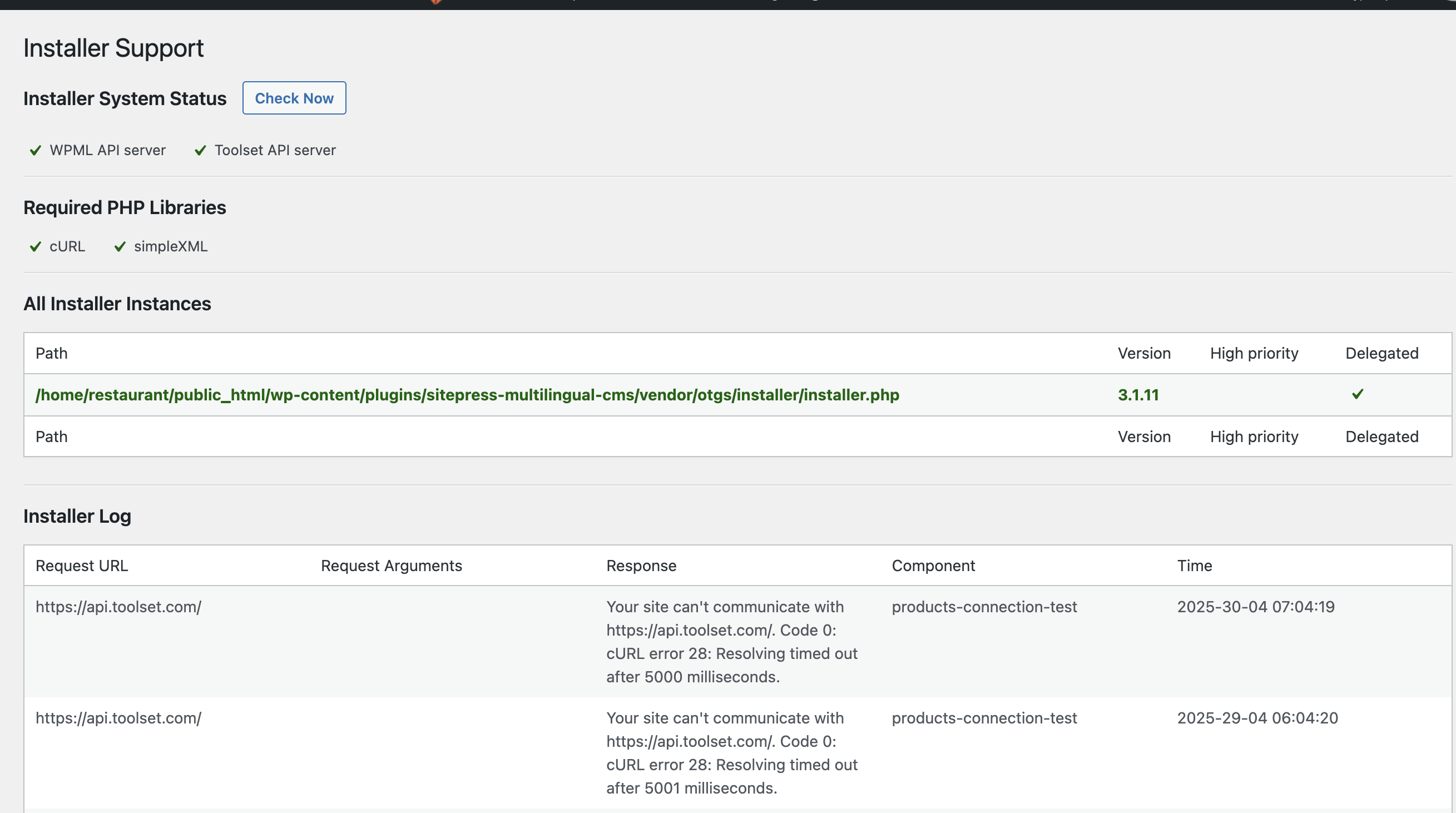Click the Installer Support page title
This screenshot has height=813, width=1456.
coord(113,48)
